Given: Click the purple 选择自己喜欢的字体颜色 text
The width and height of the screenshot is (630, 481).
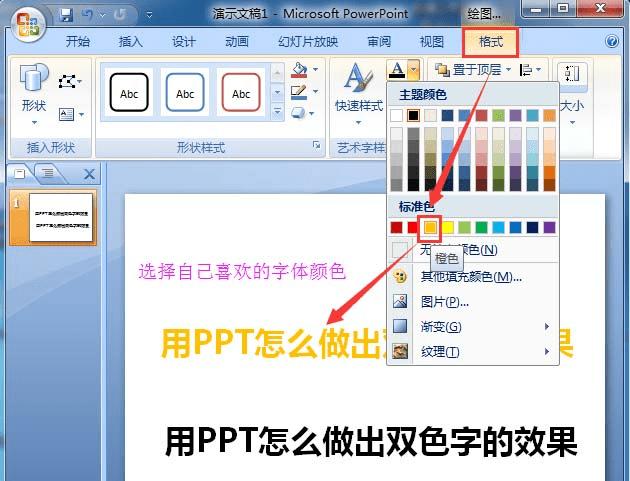Looking at the screenshot, I should [242, 272].
